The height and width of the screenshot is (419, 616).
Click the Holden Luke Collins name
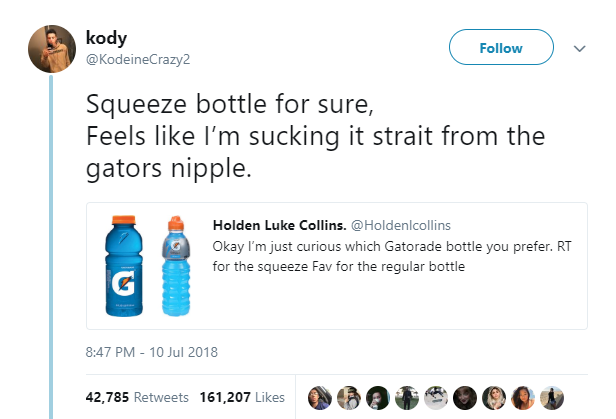[277, 223]
